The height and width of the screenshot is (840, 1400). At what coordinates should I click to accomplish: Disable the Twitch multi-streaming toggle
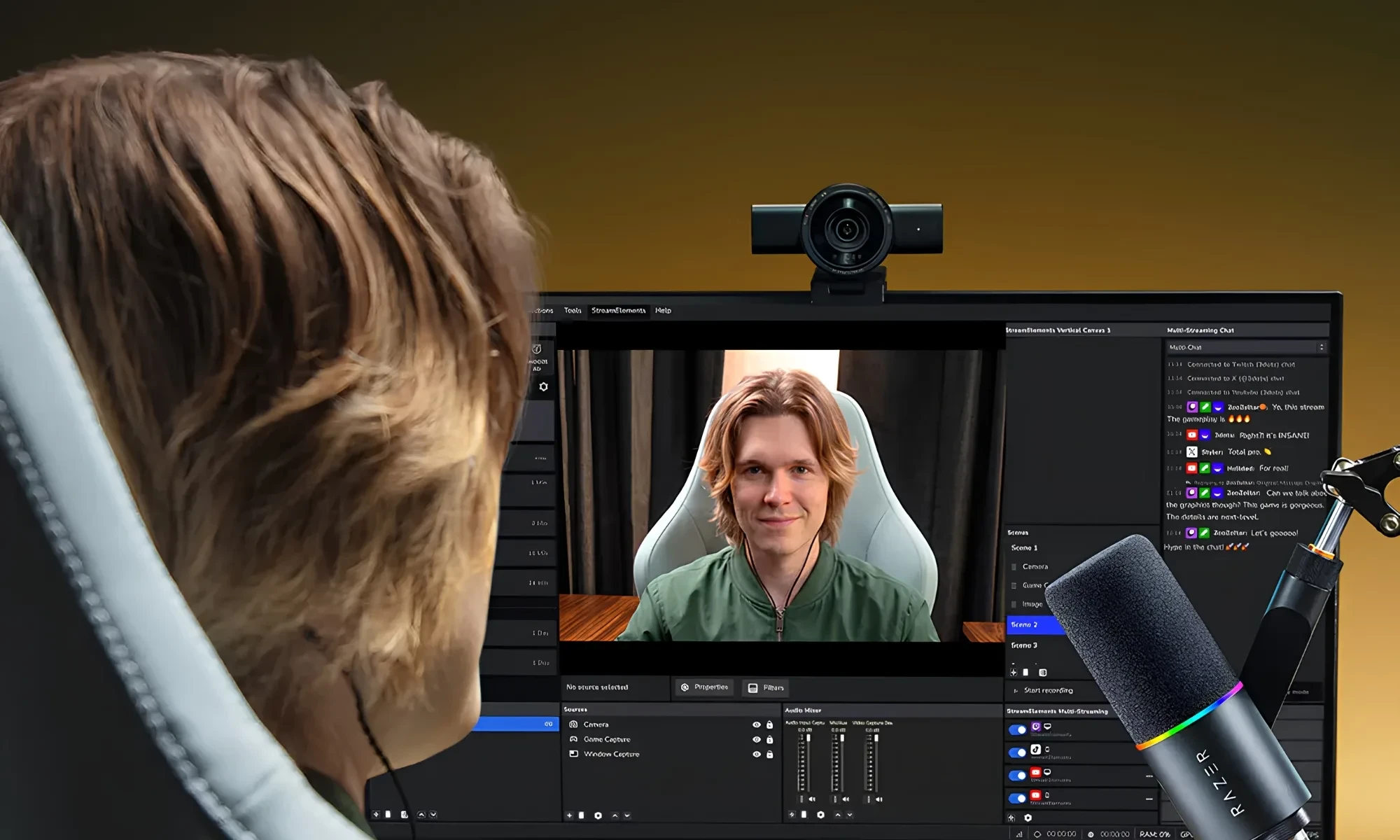point(1017,730)
